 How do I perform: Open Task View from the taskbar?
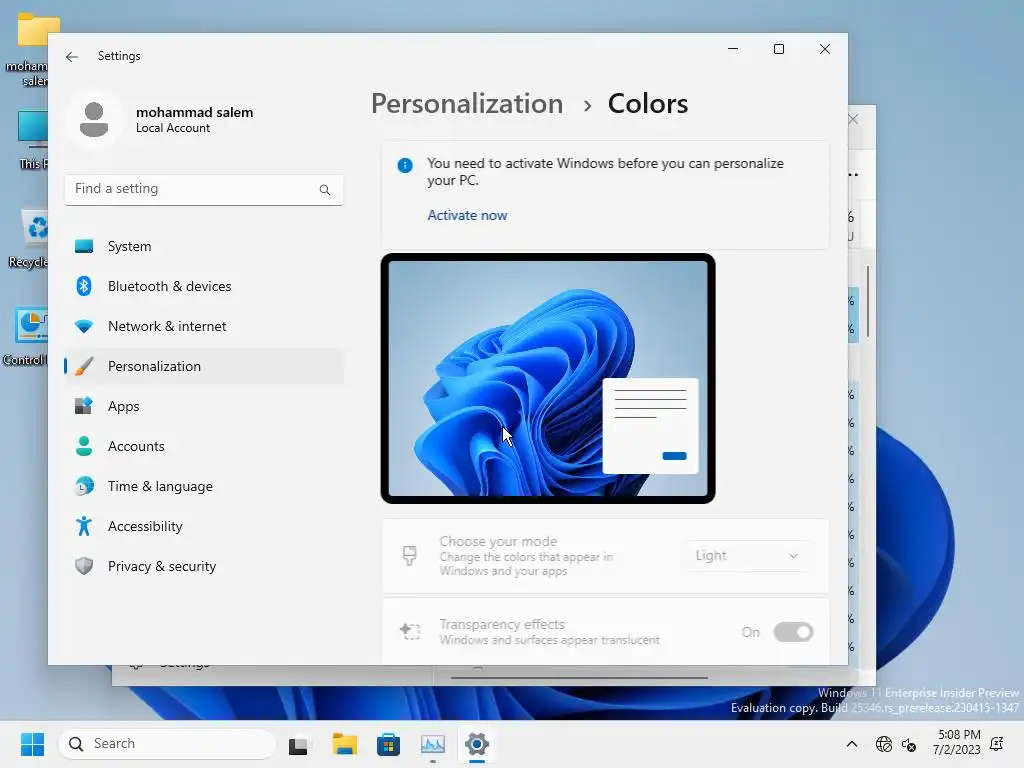pos(298,744)
